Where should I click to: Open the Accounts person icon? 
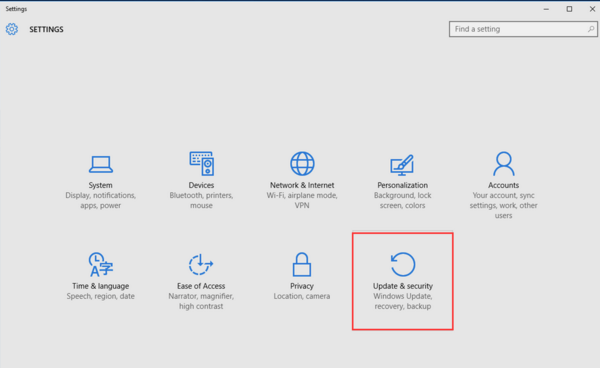click(504, 164)
